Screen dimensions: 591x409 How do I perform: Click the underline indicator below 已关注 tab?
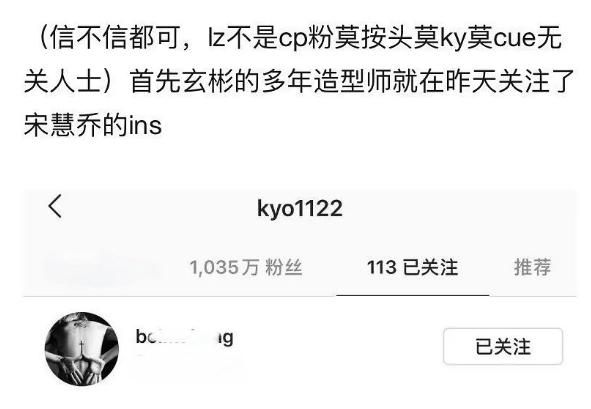[413, 295]
